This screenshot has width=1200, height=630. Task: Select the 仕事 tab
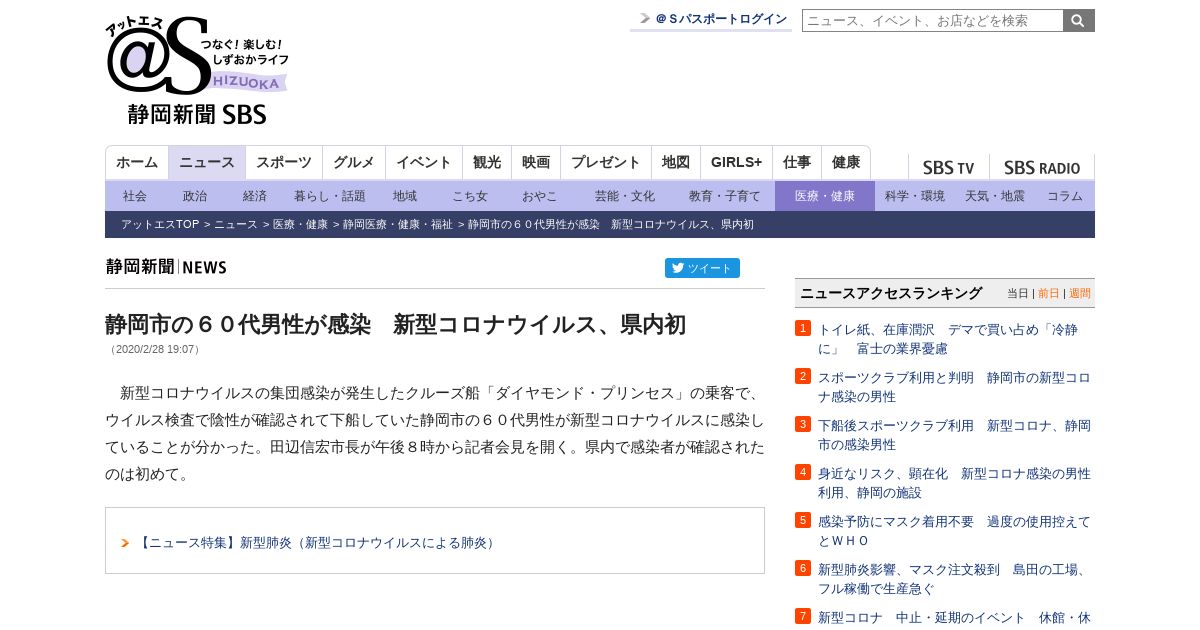click(x=797, y=162)
